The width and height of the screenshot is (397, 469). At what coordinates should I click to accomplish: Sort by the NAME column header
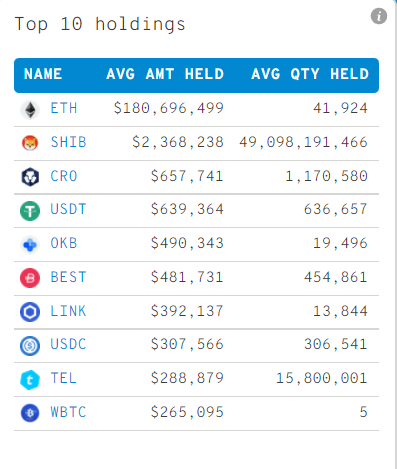[43, 74]
